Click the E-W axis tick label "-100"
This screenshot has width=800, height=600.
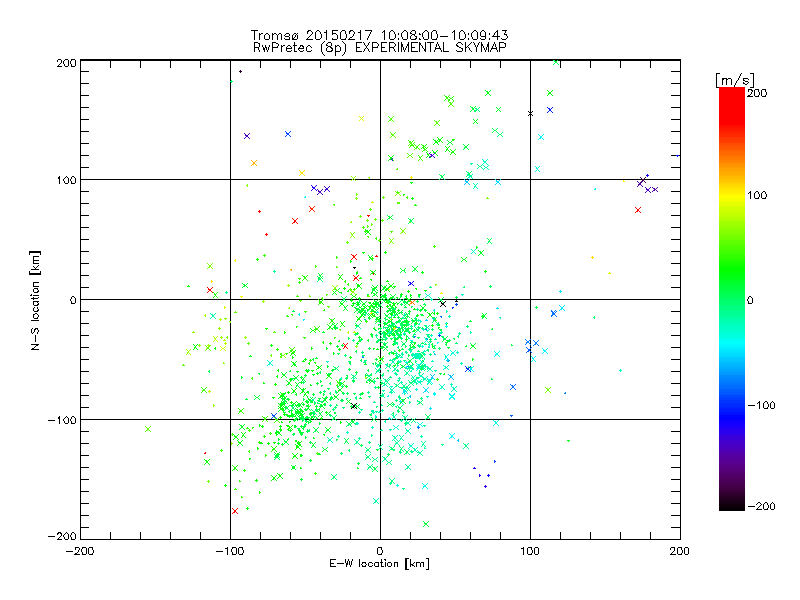coord(230,551)
